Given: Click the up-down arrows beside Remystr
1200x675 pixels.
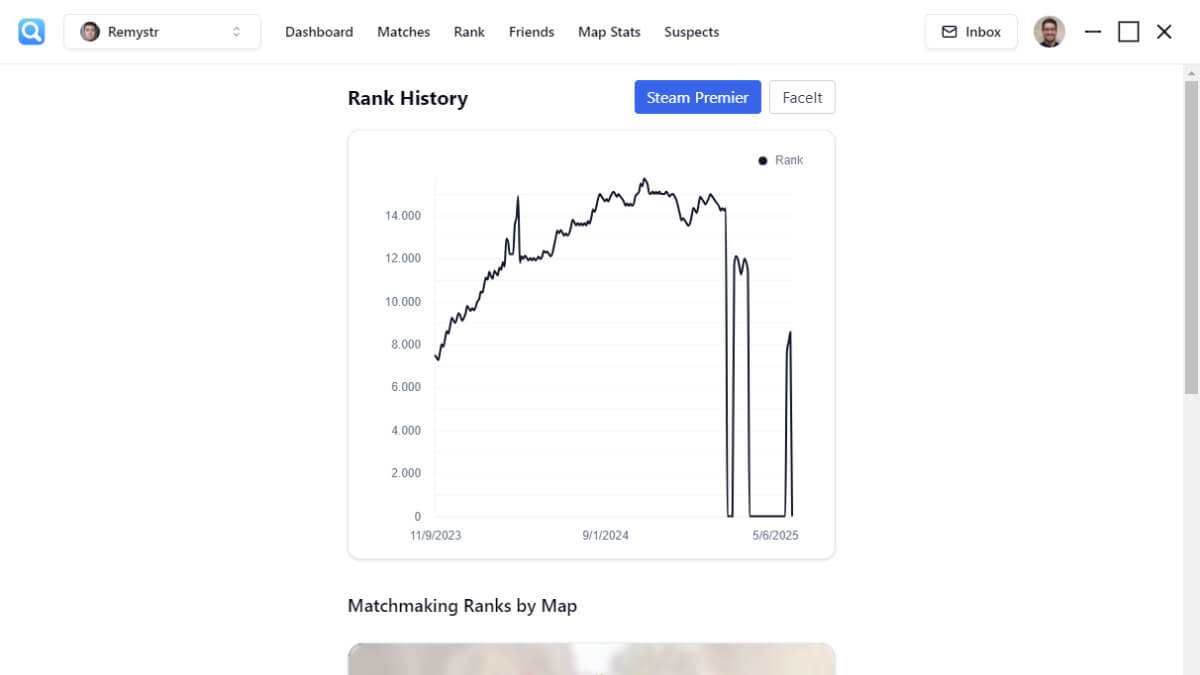Looking at the screenshot, I should pyautogui.click(x=239, y=31).
